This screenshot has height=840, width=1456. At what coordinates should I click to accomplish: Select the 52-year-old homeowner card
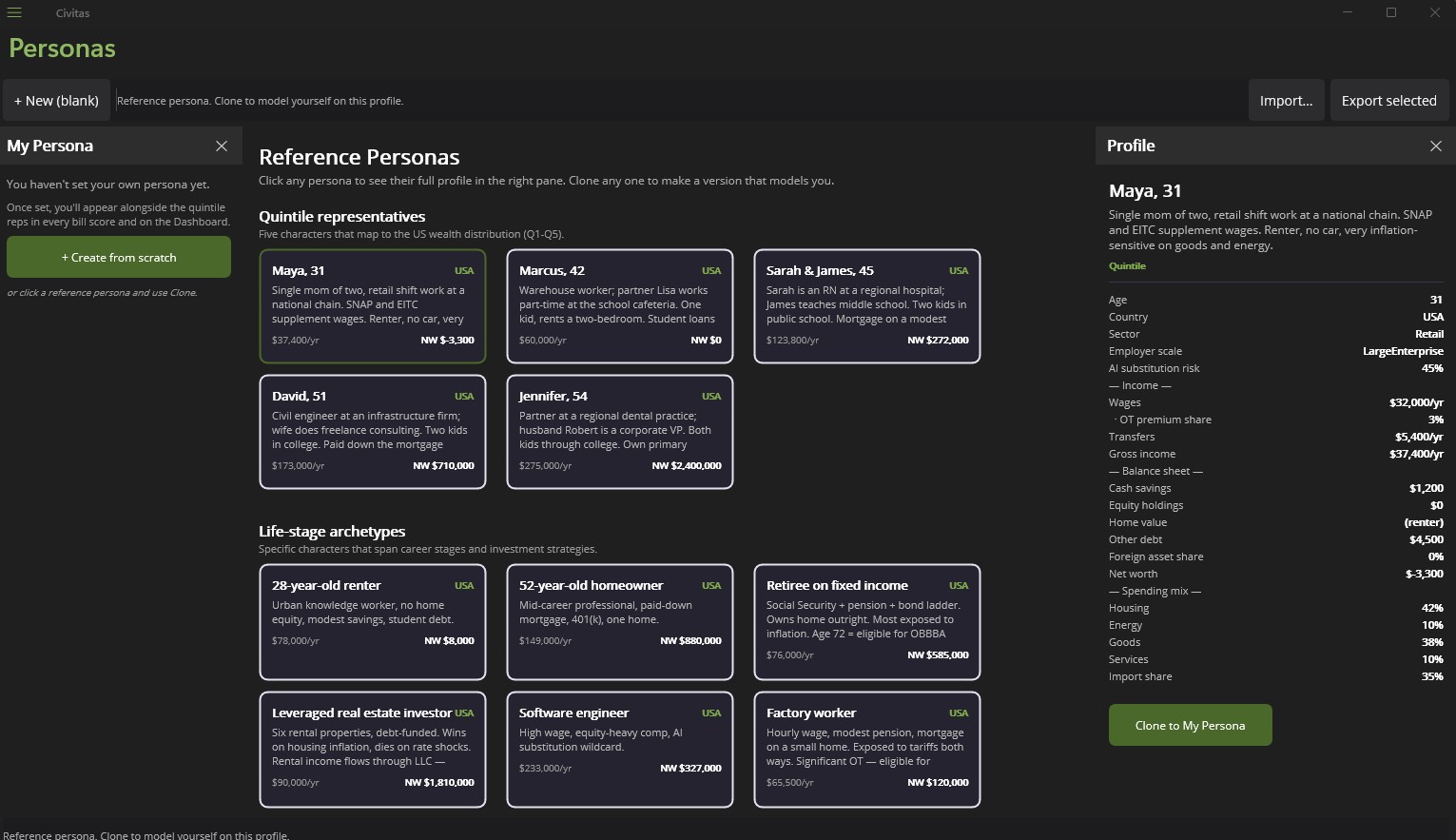pyautogui.click(x=620, y=622)
